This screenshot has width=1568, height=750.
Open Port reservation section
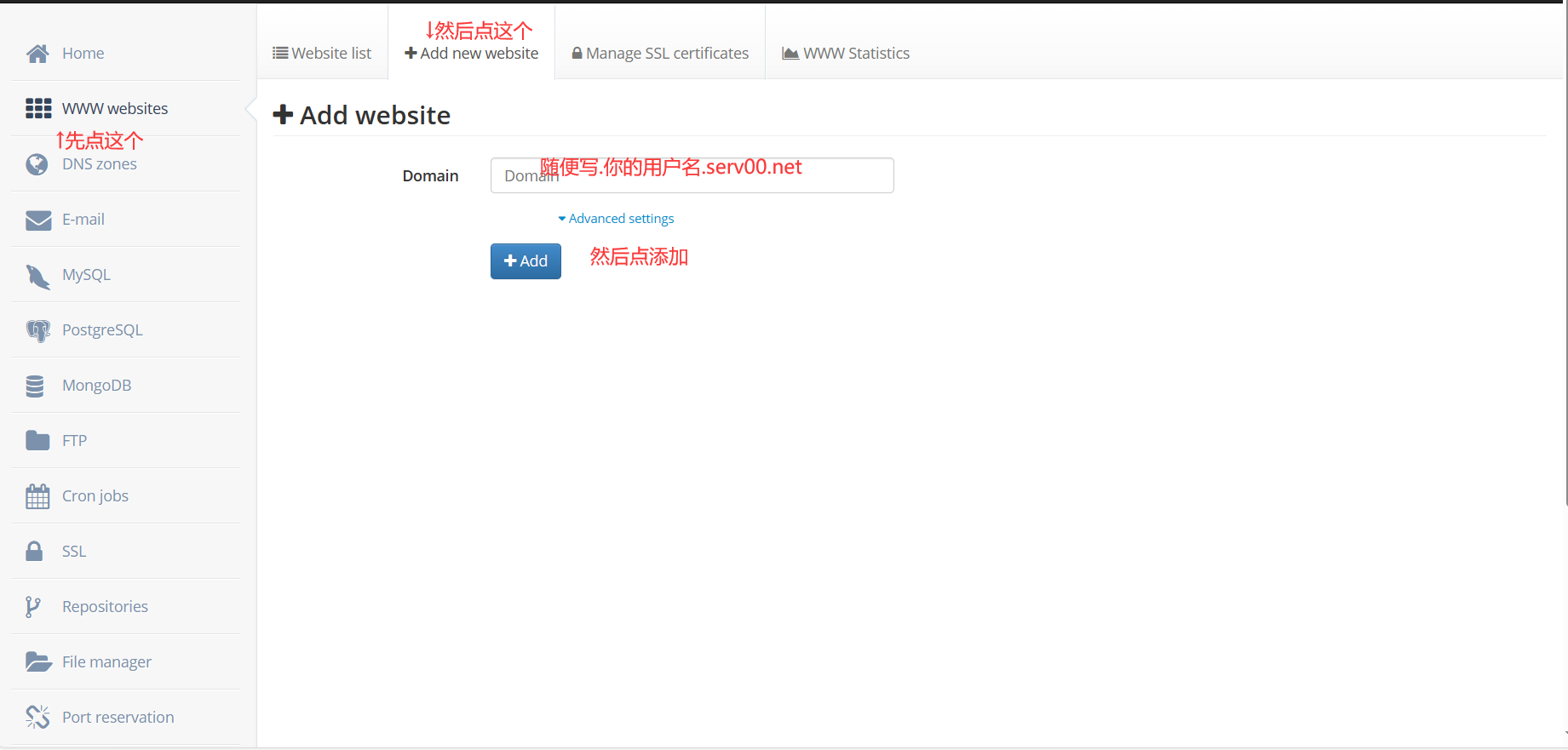pyautogui.click(x=126, y=717)
